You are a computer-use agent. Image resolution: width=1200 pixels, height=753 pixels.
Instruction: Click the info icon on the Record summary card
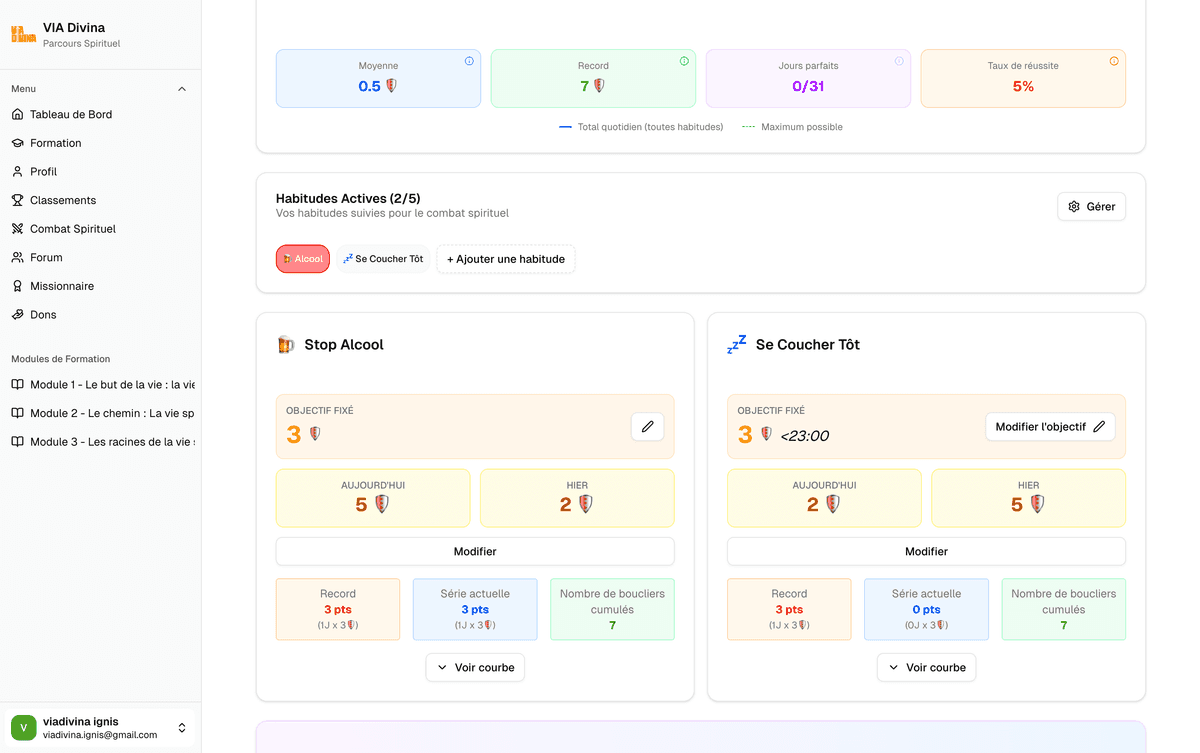click(684, 61)
